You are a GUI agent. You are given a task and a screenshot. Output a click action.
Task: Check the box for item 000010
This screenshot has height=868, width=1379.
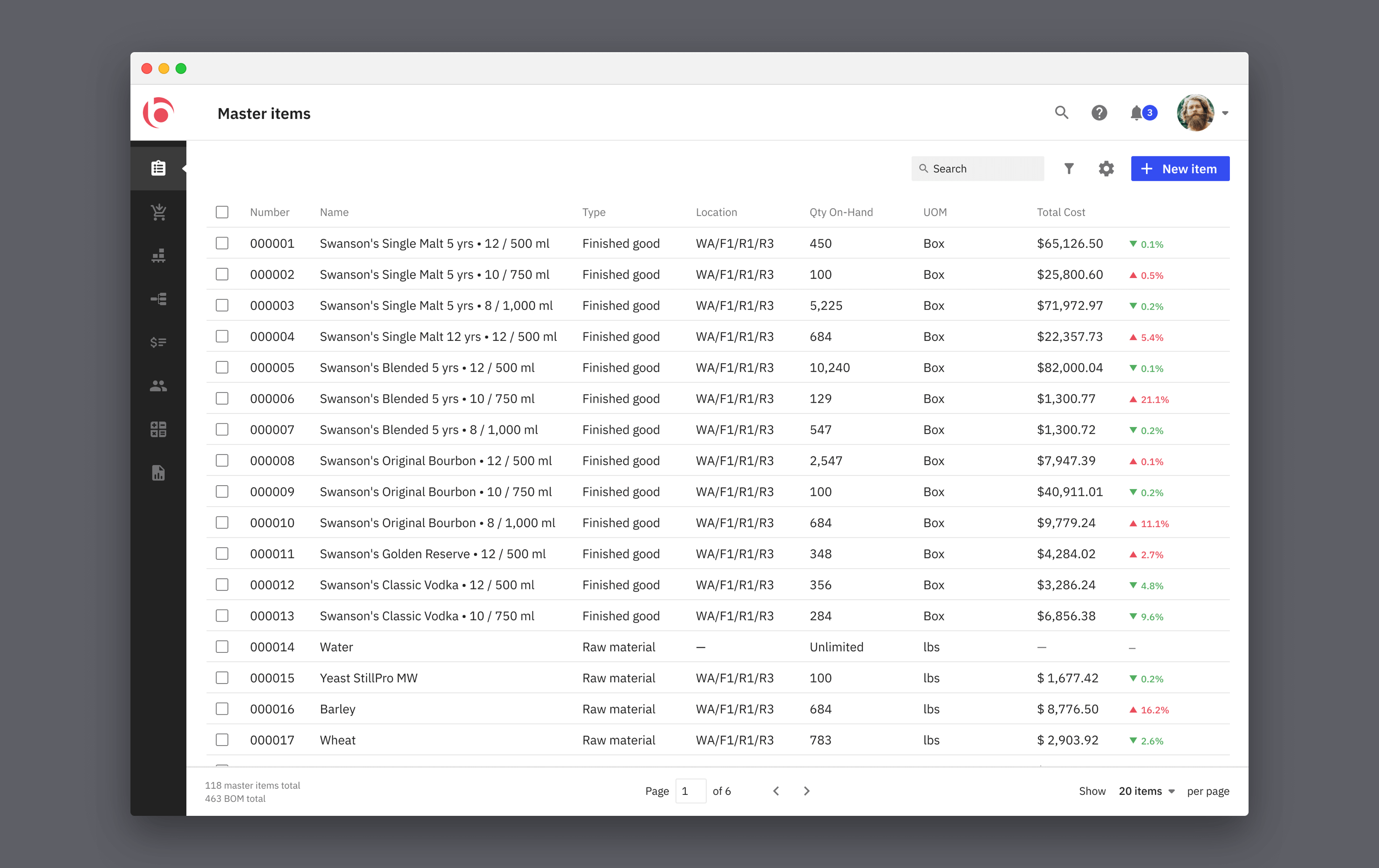click(x=222, y=522)
